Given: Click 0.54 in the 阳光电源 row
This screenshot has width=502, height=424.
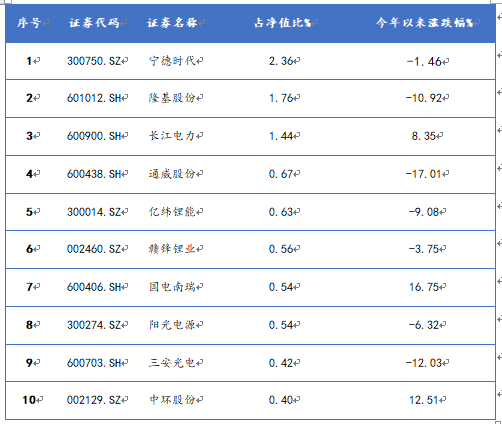Looking at the screenshot, I should coord(281,325).
